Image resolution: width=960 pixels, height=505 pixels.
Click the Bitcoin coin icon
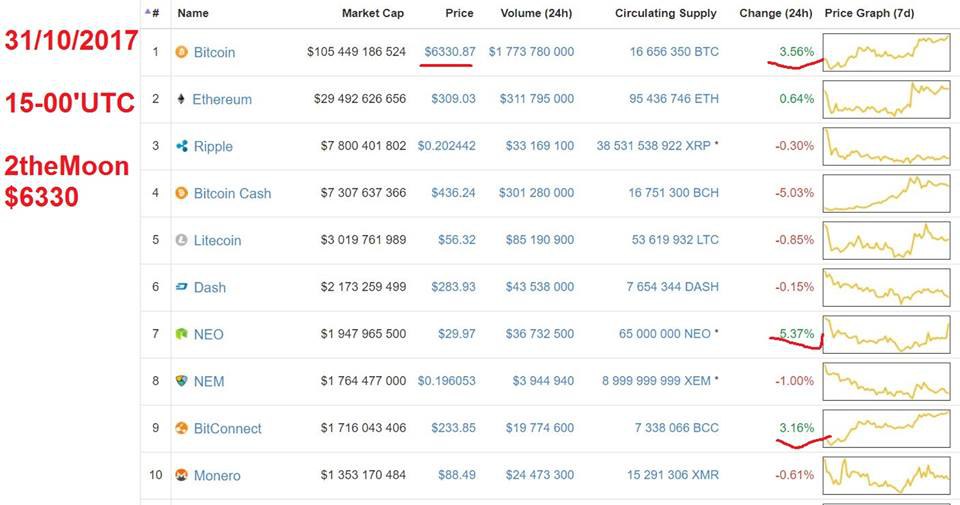181,52
